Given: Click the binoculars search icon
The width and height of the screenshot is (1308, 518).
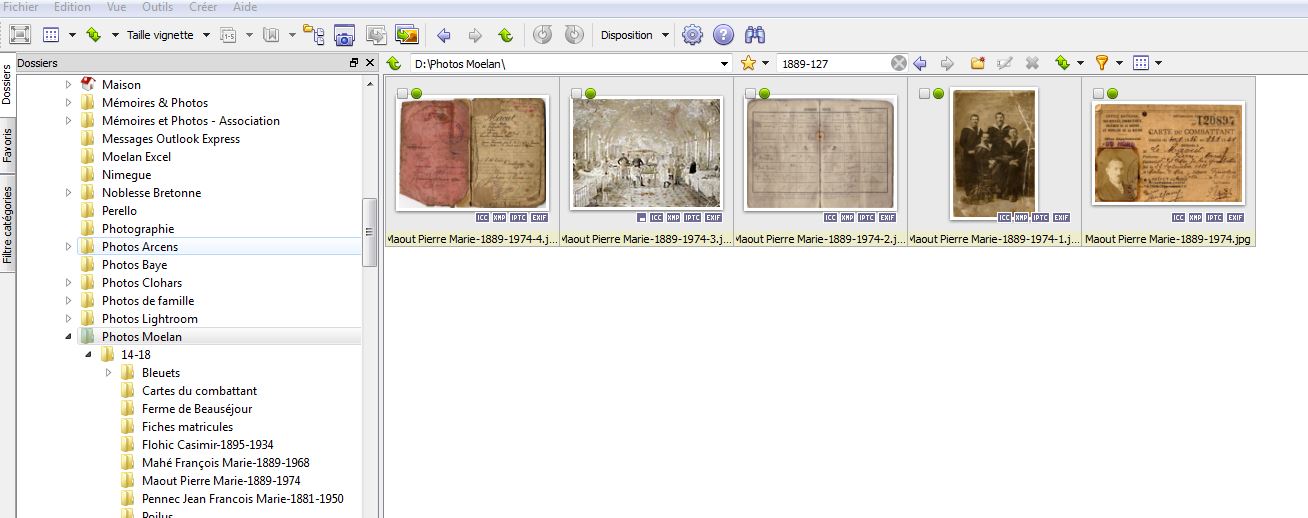Looking at the screenshot, I should (x=755, y=35).
